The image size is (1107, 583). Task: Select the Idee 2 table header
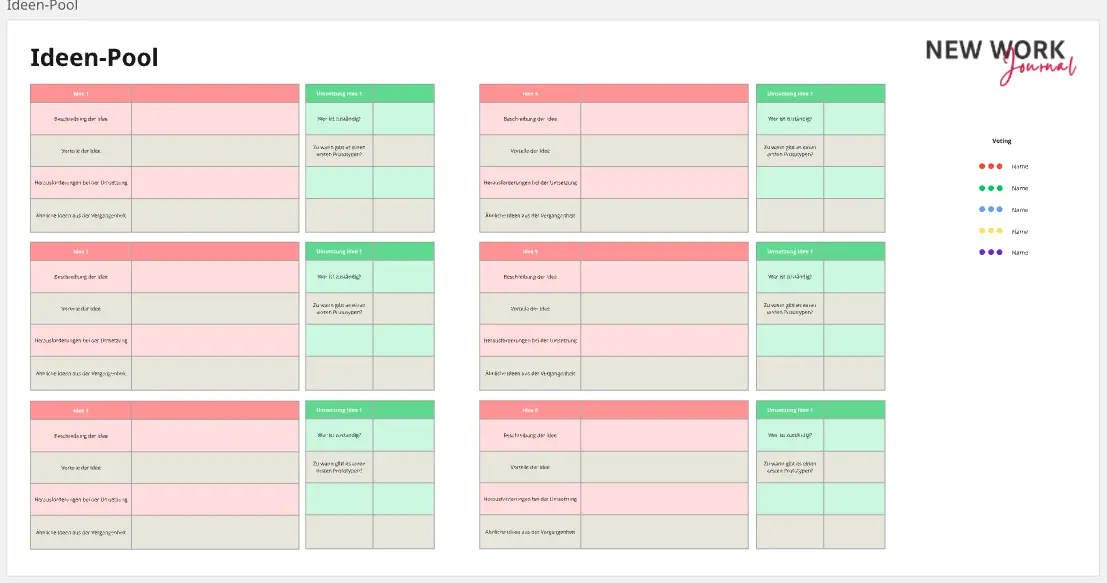(x=81, y=252)
